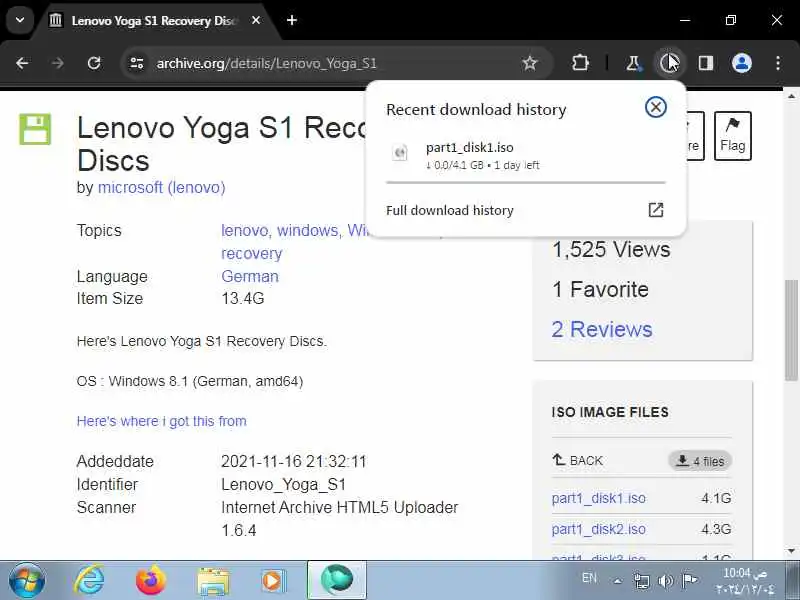Download part1_disk2.iso from file list
The width and height of the screenshot is (800, 600).
tap(598, 529)
